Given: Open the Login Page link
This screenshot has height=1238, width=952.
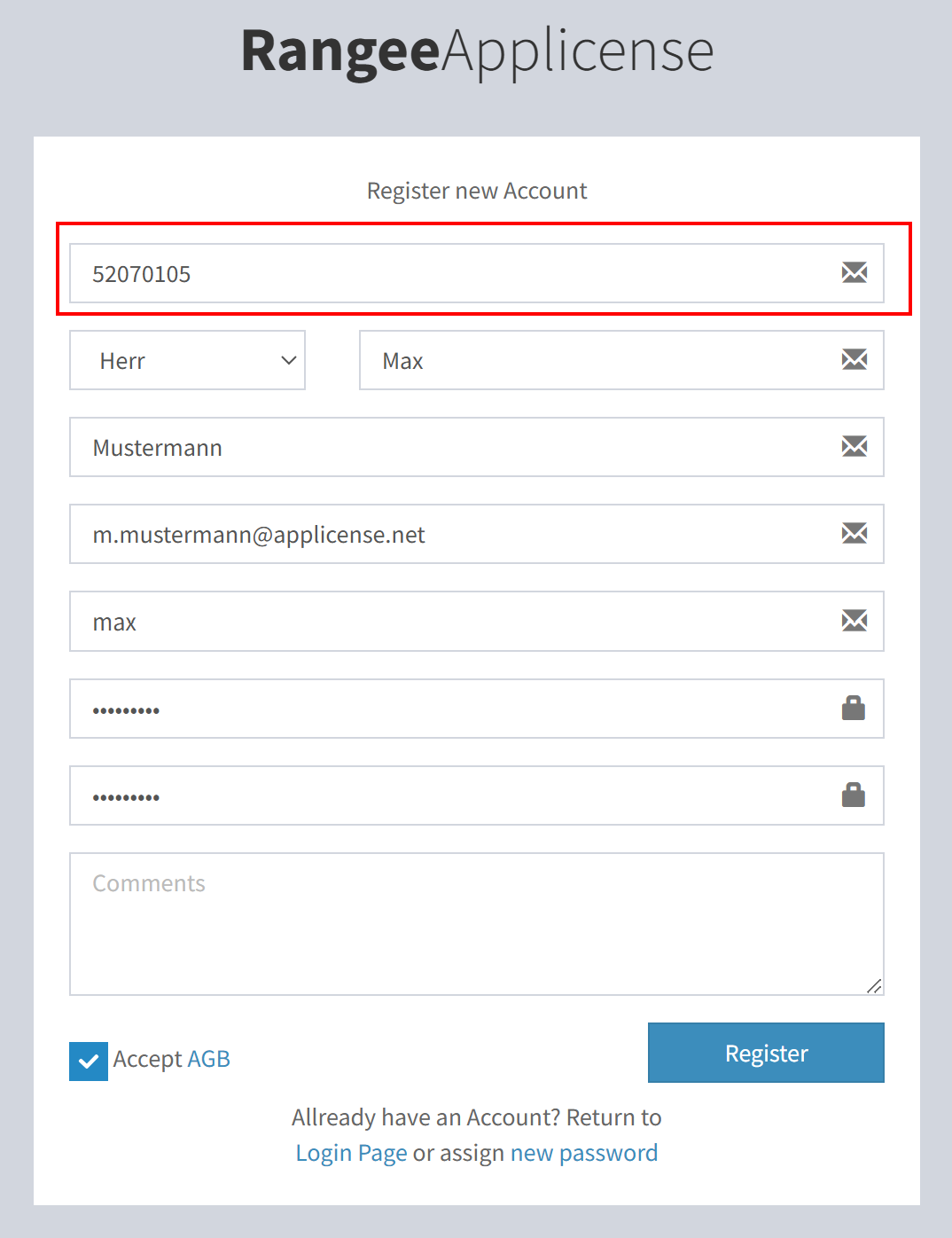Looking at the screenshot, I should 351,1152.
